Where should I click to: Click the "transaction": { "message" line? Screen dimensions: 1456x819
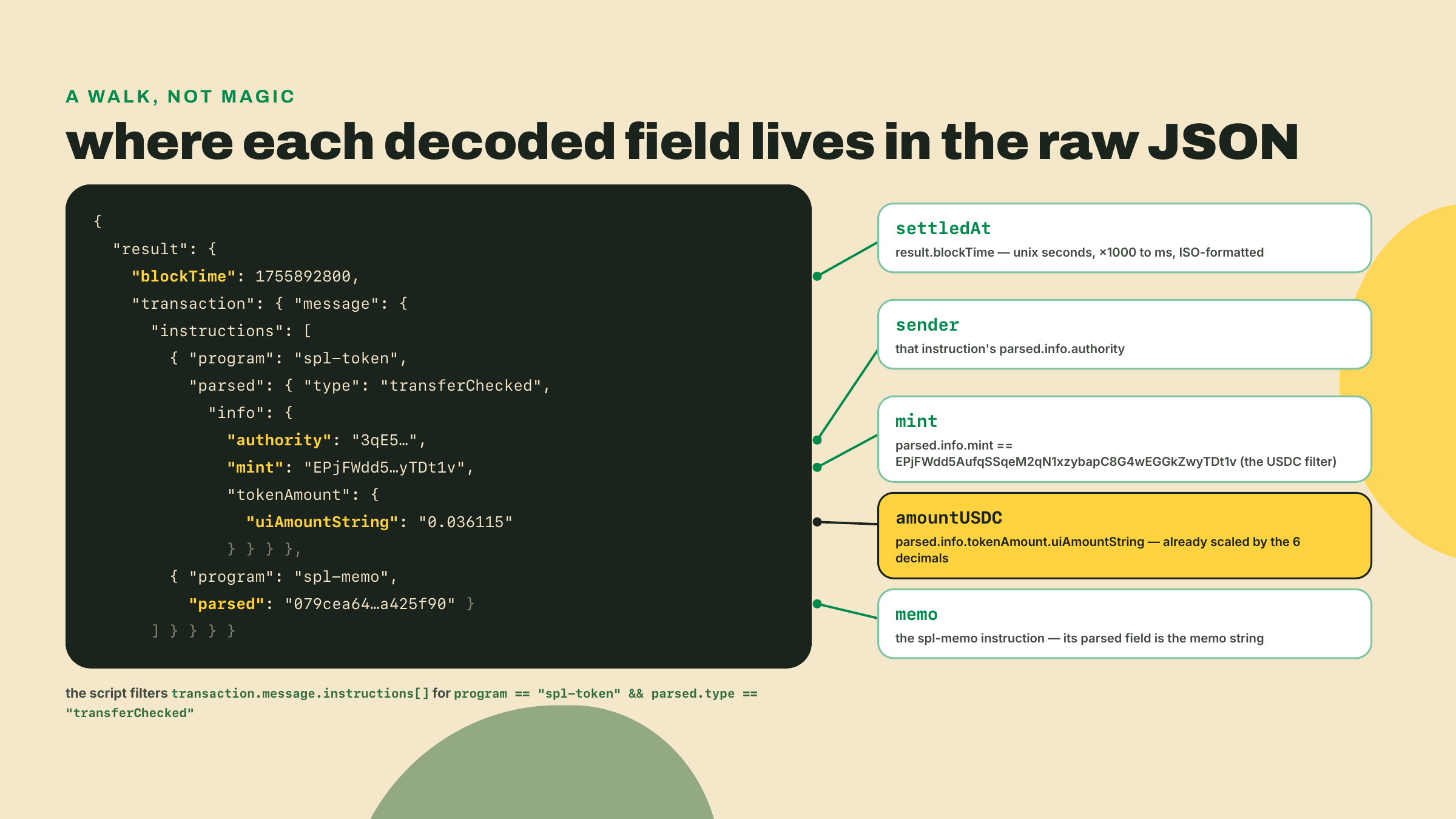pyautogui.click(x=270, y=304)
